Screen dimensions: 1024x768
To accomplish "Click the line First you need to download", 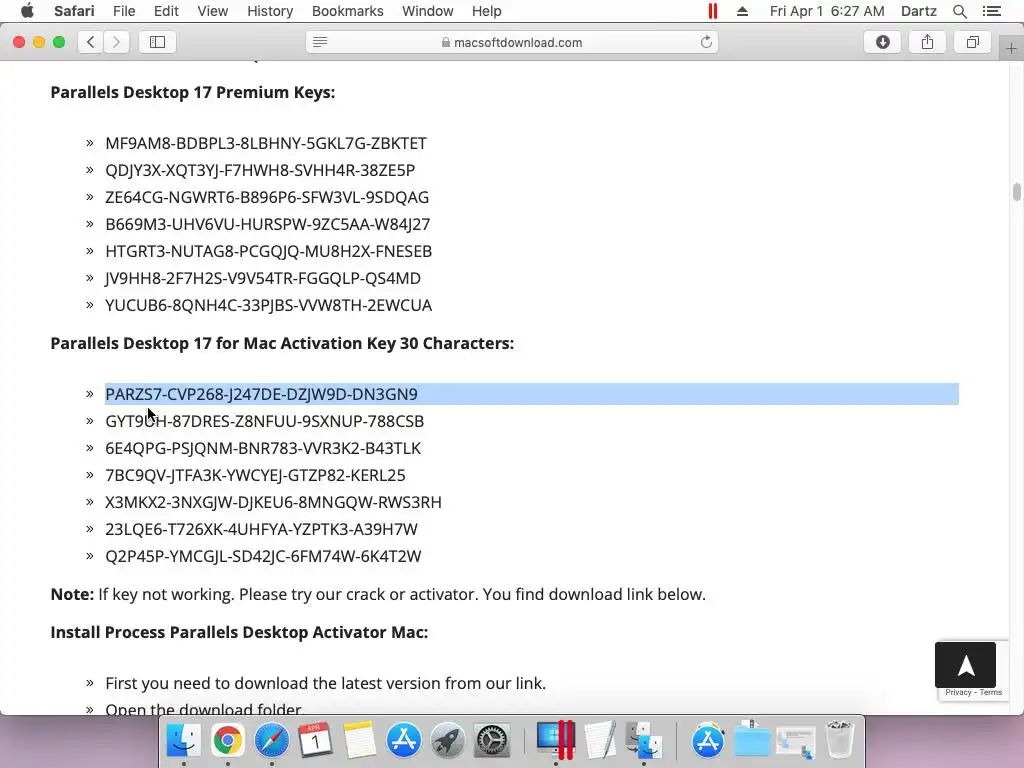I will tap(325, 683).
